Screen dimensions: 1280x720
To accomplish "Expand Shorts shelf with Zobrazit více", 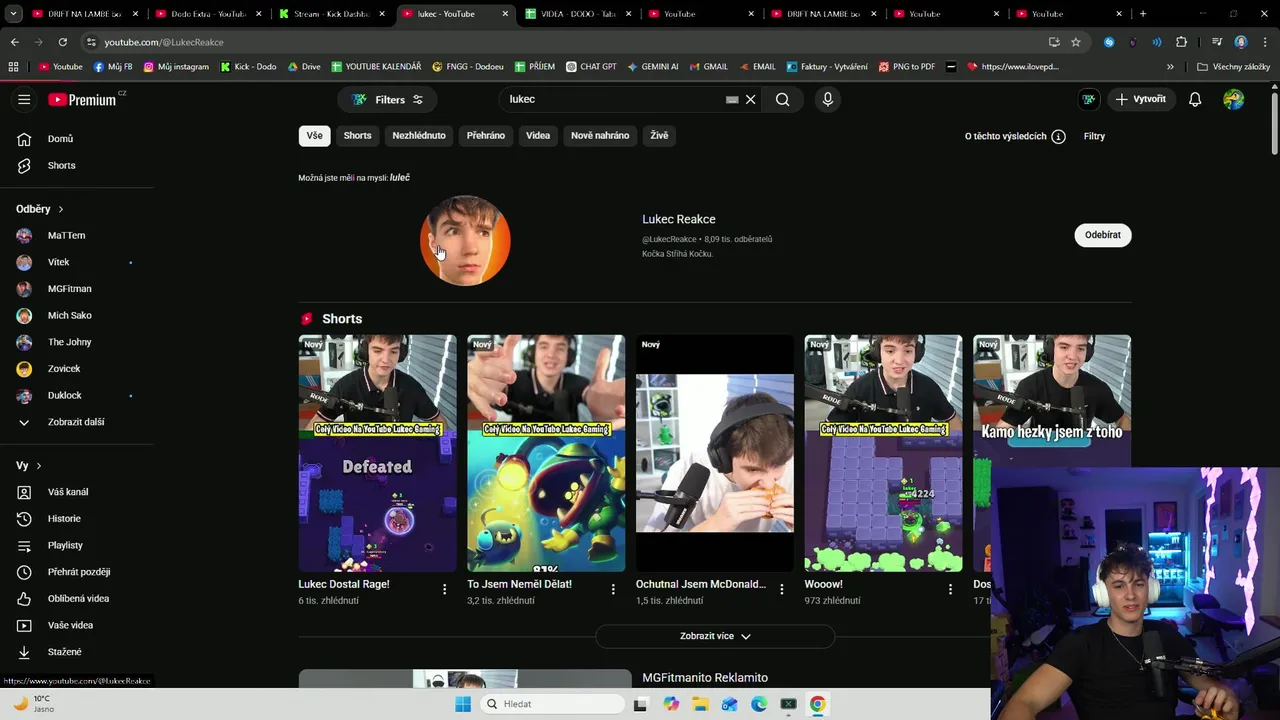I will click(x=715, y=636).
